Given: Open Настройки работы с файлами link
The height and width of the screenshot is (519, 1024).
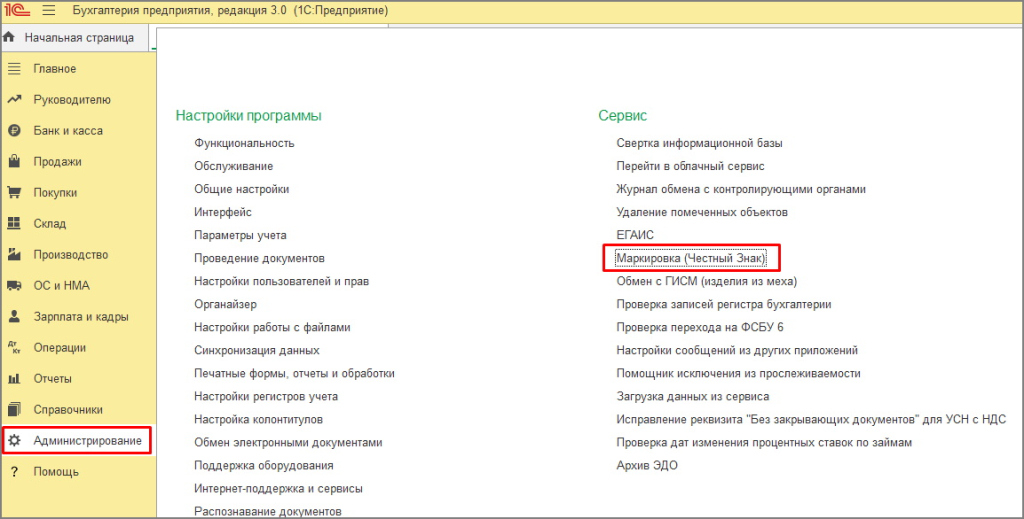Looking at the screenshot, I should point(272,327).
